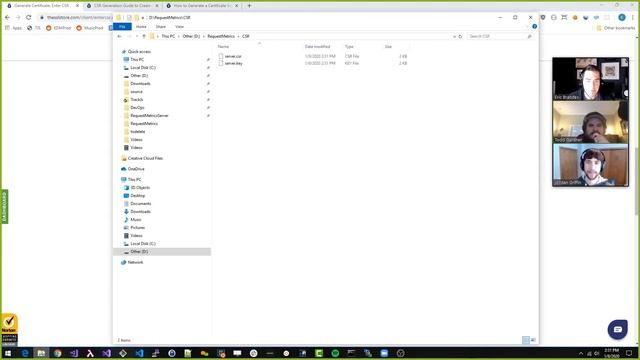The height and width of the screenshot is (360, 640).
Task: Select This PC in breadcrumb path
Action: [168, 36]
